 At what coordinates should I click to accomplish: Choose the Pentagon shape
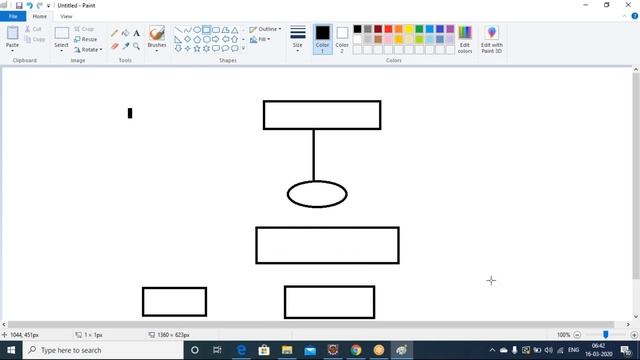[x=197, y=39]
